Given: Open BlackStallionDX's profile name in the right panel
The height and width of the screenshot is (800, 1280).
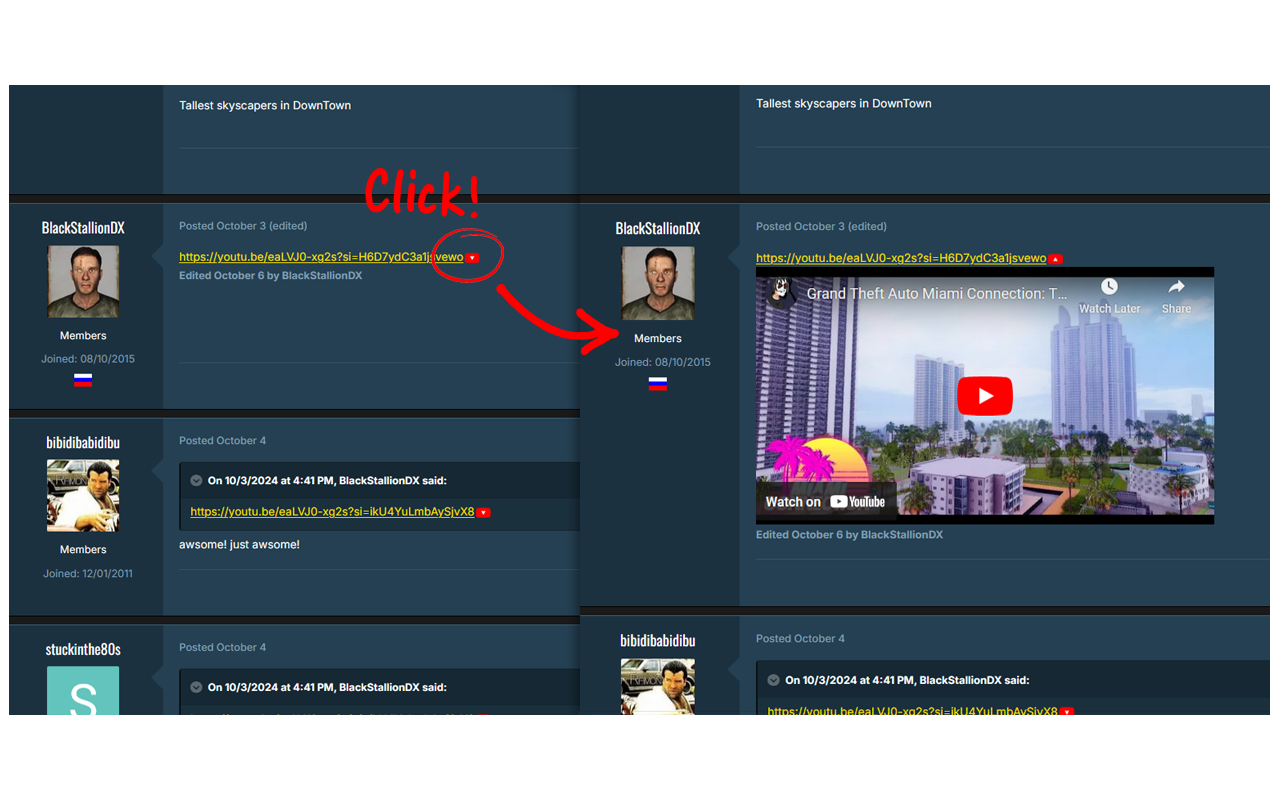Looking at the screenshot, I should 658,229.
